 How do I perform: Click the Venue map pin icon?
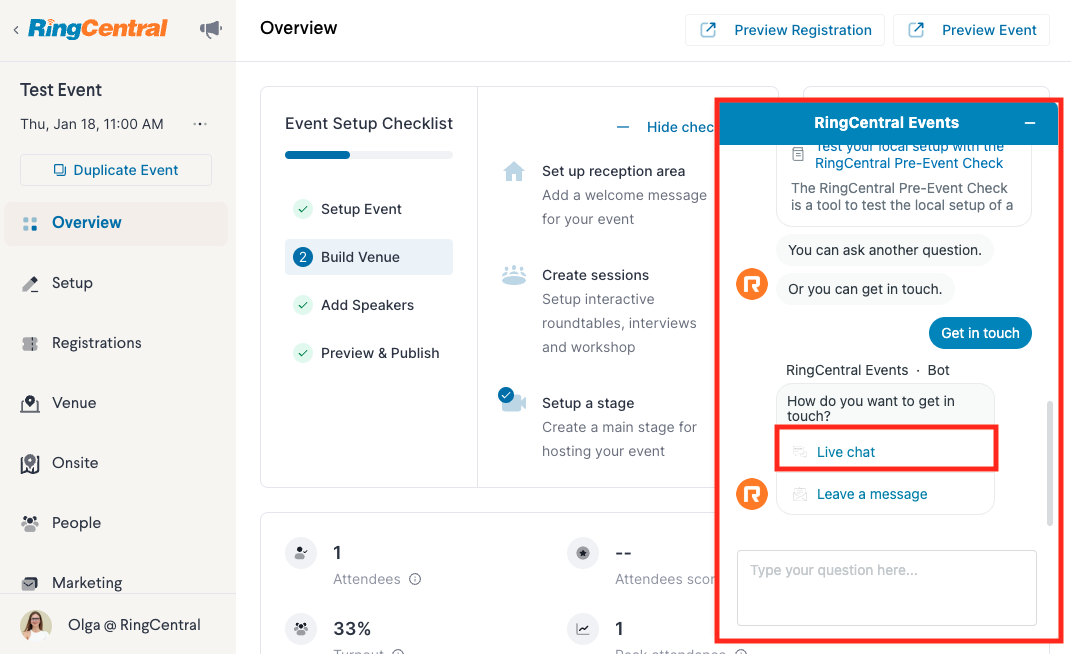pos(30,404)
